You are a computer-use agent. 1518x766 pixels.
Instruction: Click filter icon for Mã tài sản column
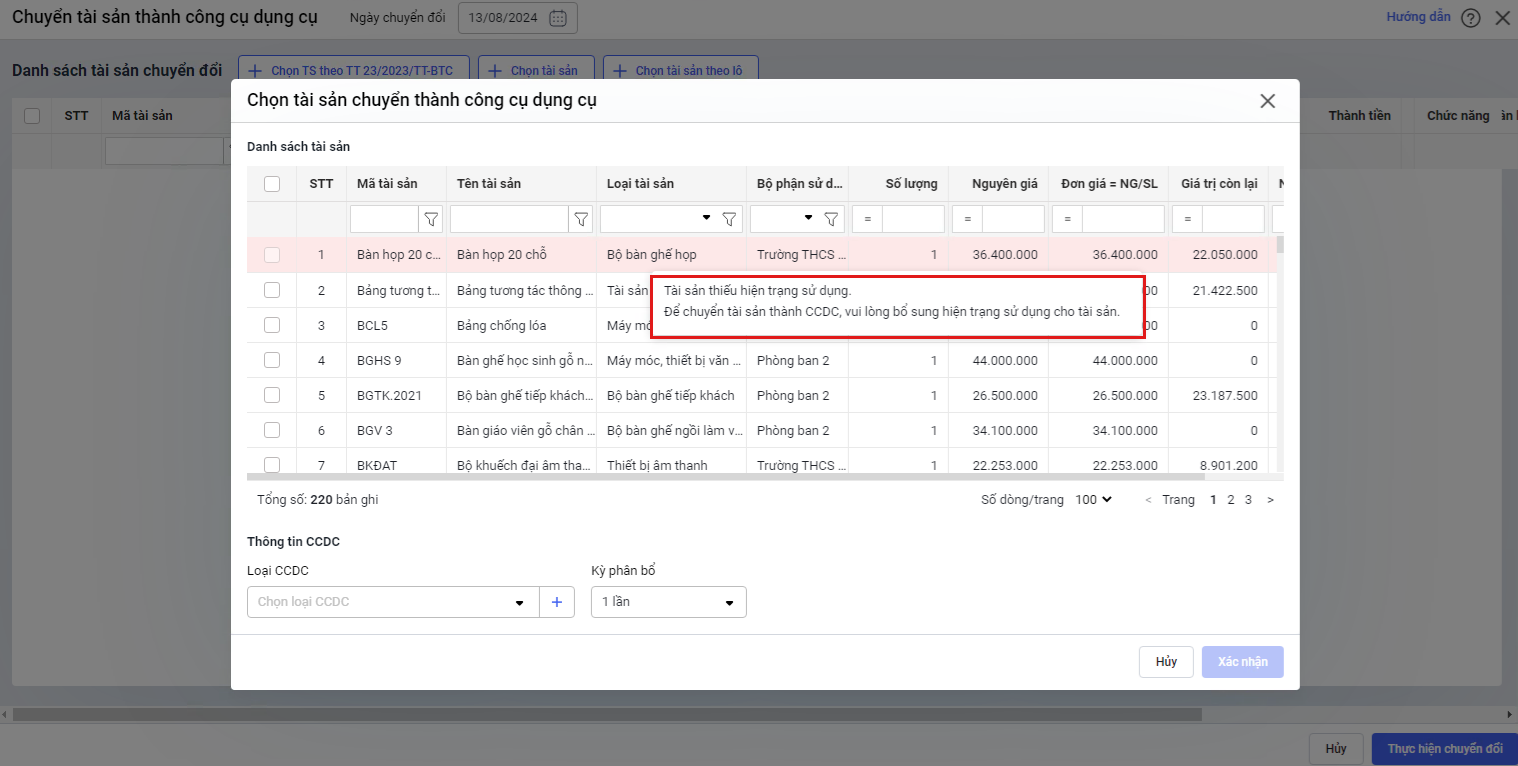point(431,219)
